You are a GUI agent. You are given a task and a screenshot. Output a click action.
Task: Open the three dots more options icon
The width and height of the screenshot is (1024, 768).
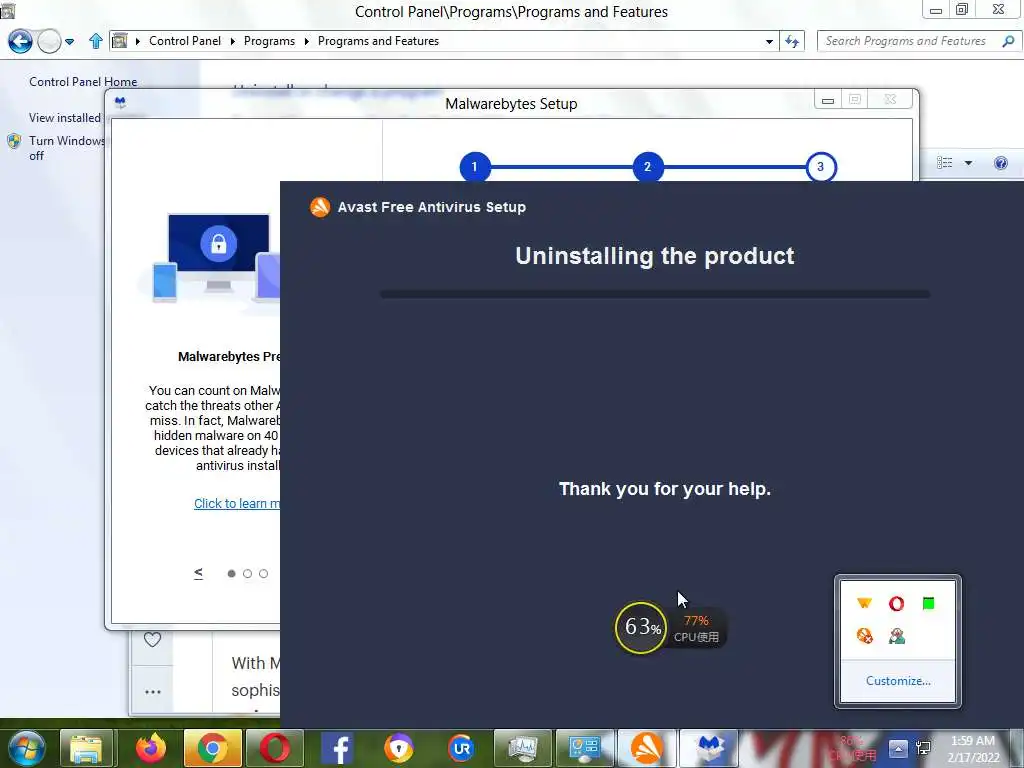click(153, 692)
